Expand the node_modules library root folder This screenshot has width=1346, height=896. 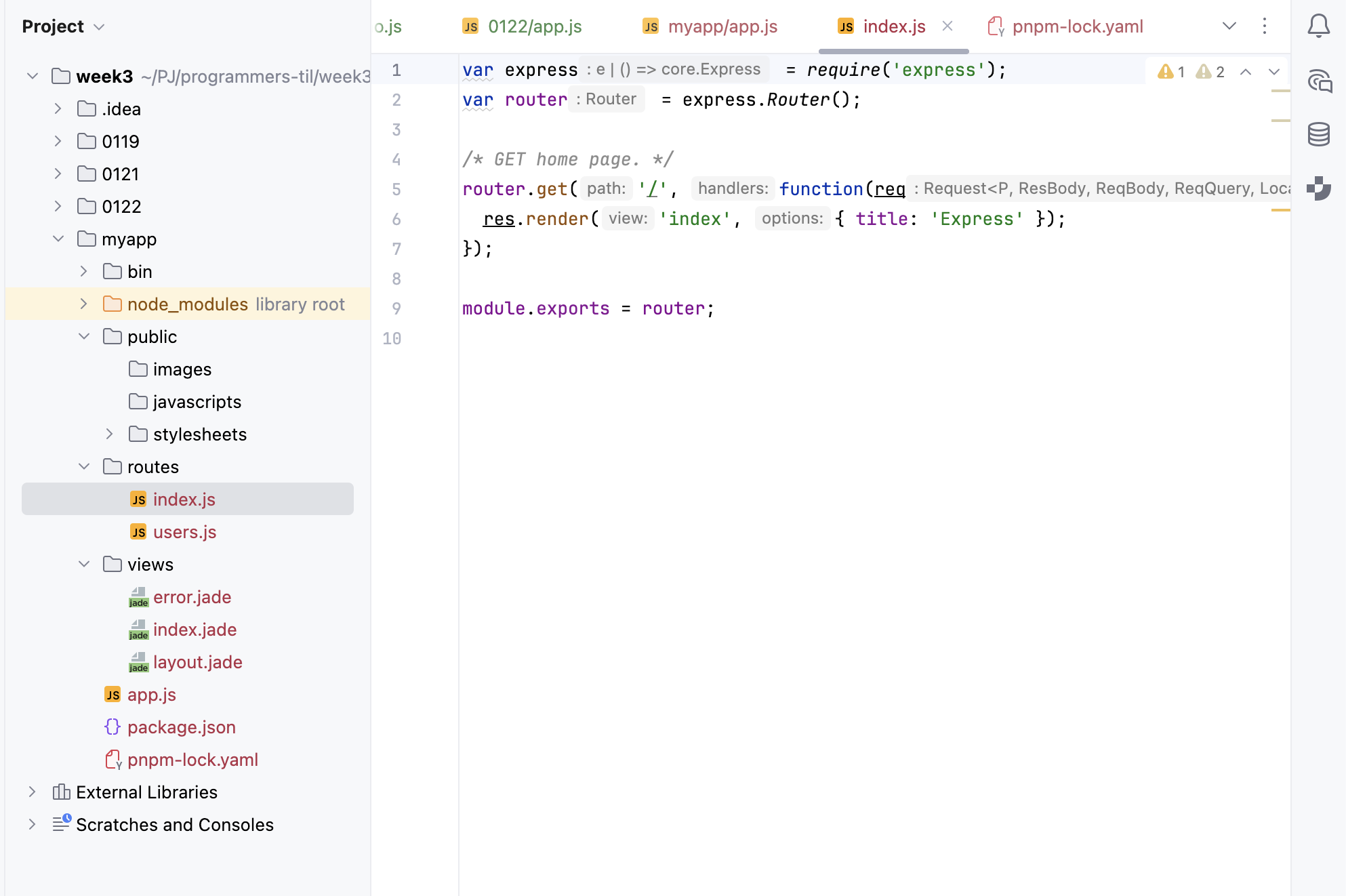(x=84, y=304)
